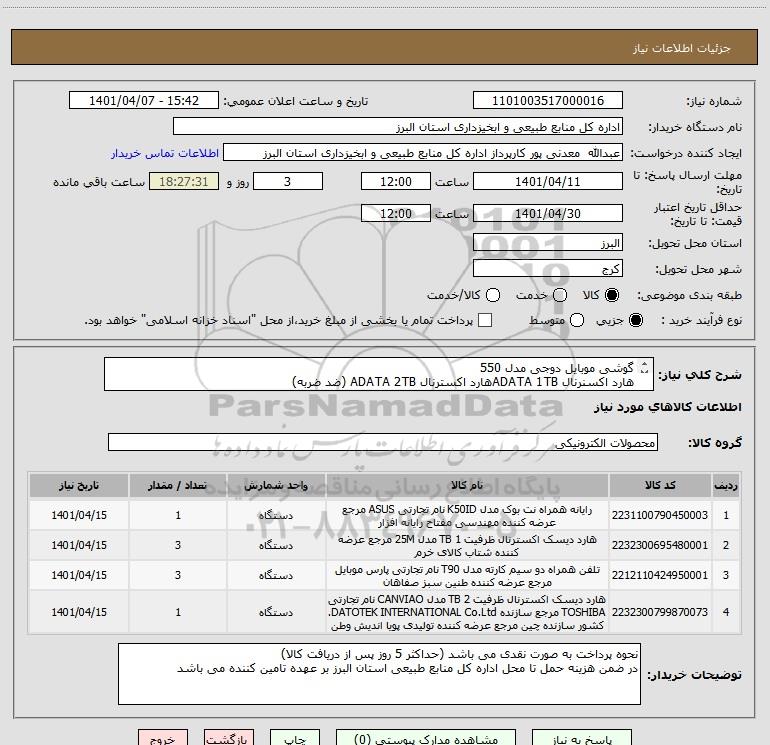The height and width of the screenshot is (745, 770).
Task: Select the کالا radio button
Action: pos(612,295)
